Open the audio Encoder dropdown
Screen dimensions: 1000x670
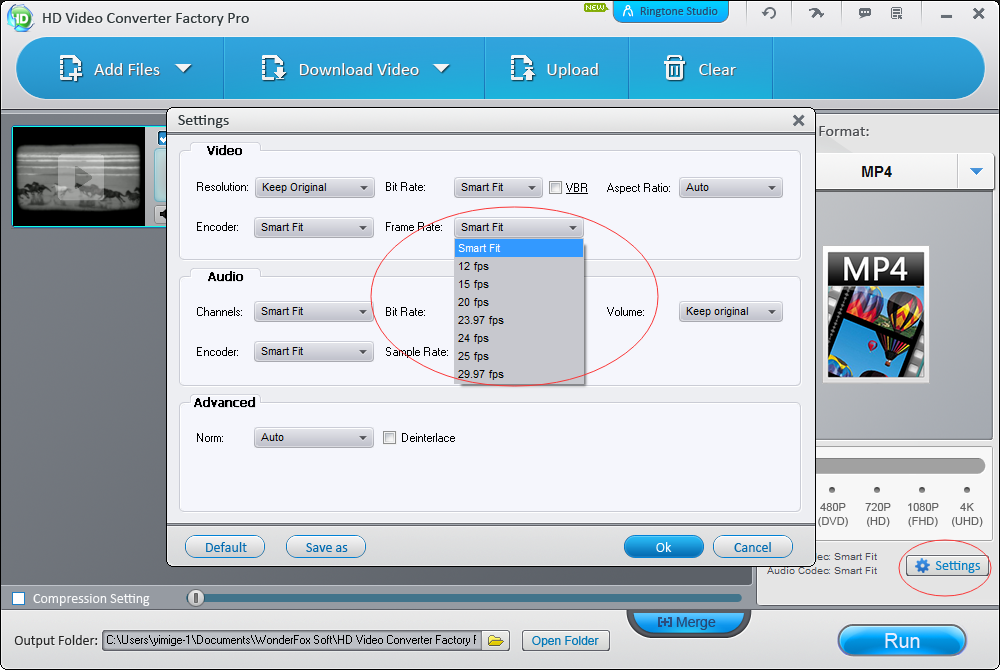coord(313,352)
